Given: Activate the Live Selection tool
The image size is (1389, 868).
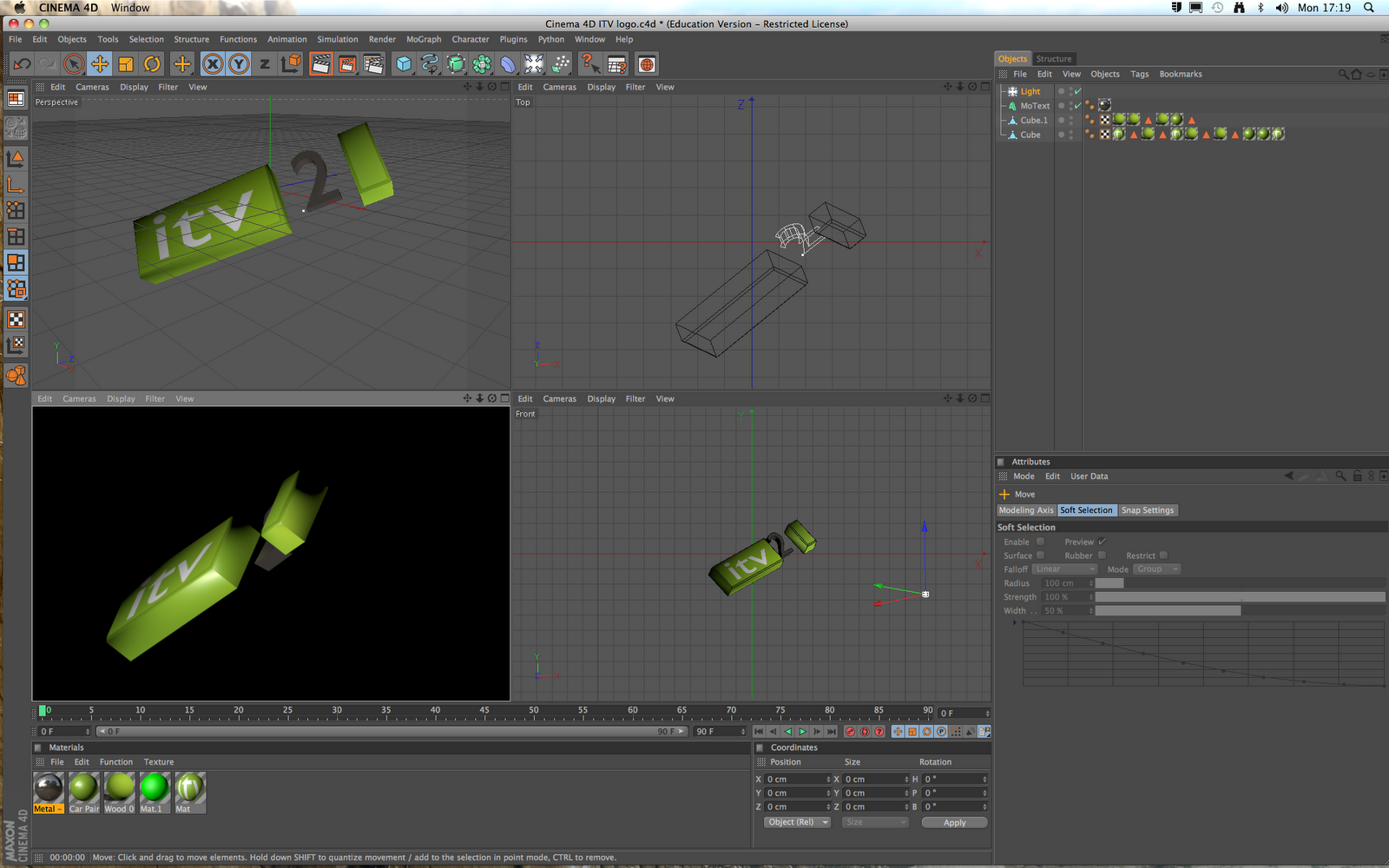Looking at the screenshot, I should [74, 64].
